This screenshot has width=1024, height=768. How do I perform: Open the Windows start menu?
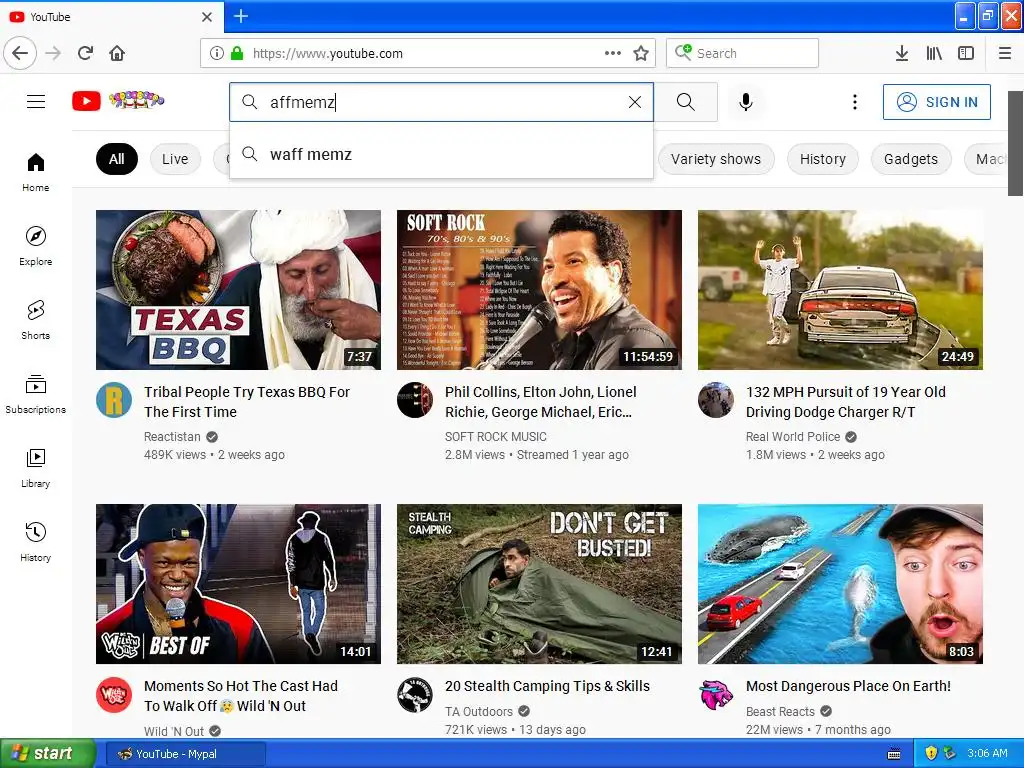coord(46,754)
